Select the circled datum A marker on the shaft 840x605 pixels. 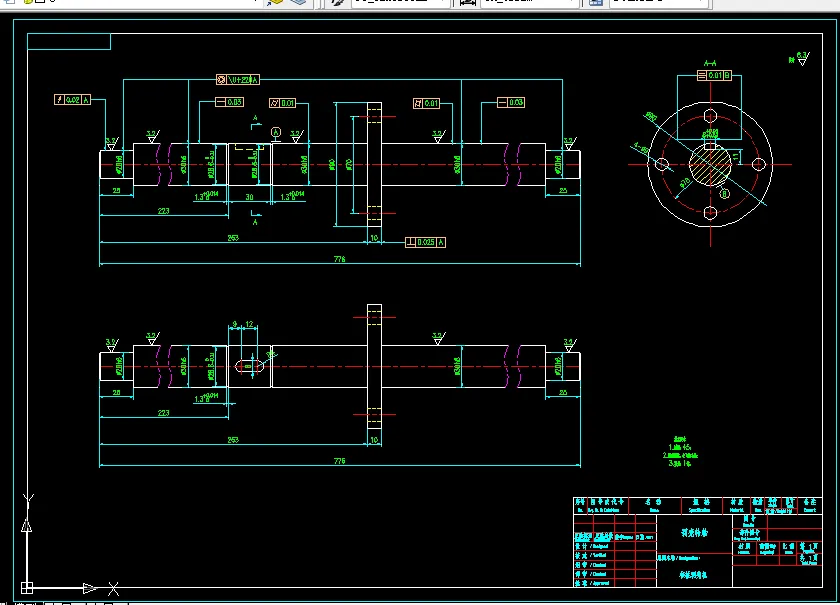276,132
